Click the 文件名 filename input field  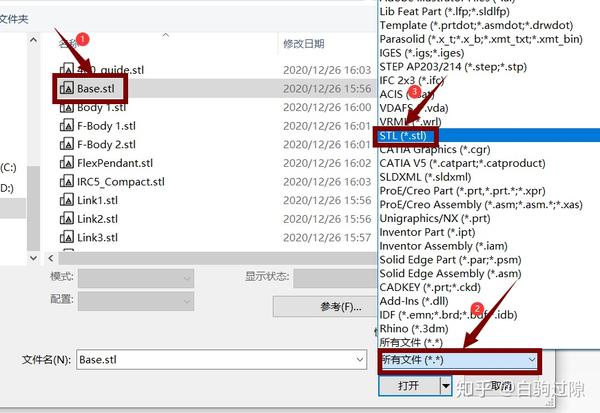coord(215,360)
